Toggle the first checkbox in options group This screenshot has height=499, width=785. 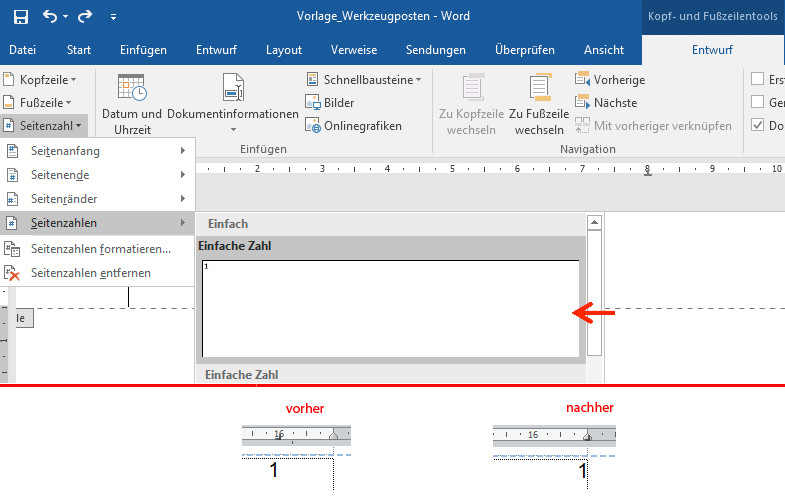(x=759, y=79)
